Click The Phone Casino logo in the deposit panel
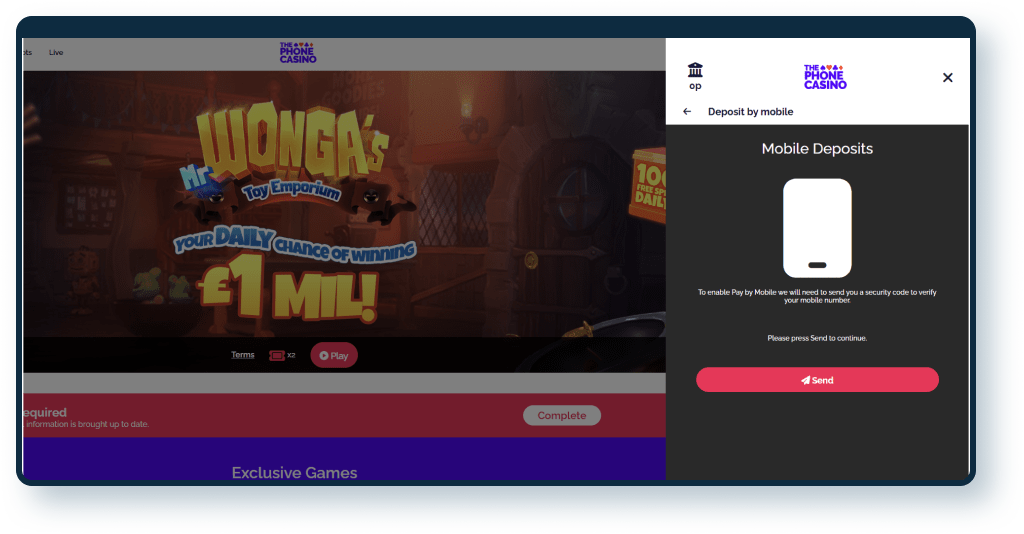This screenshot has width=1024, height=534. click(825, 77)
